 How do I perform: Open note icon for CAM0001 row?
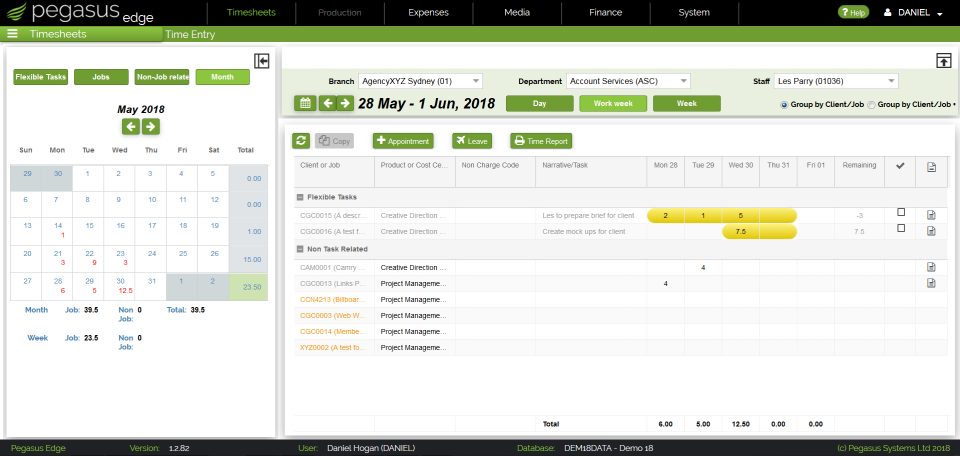point(931,267)
